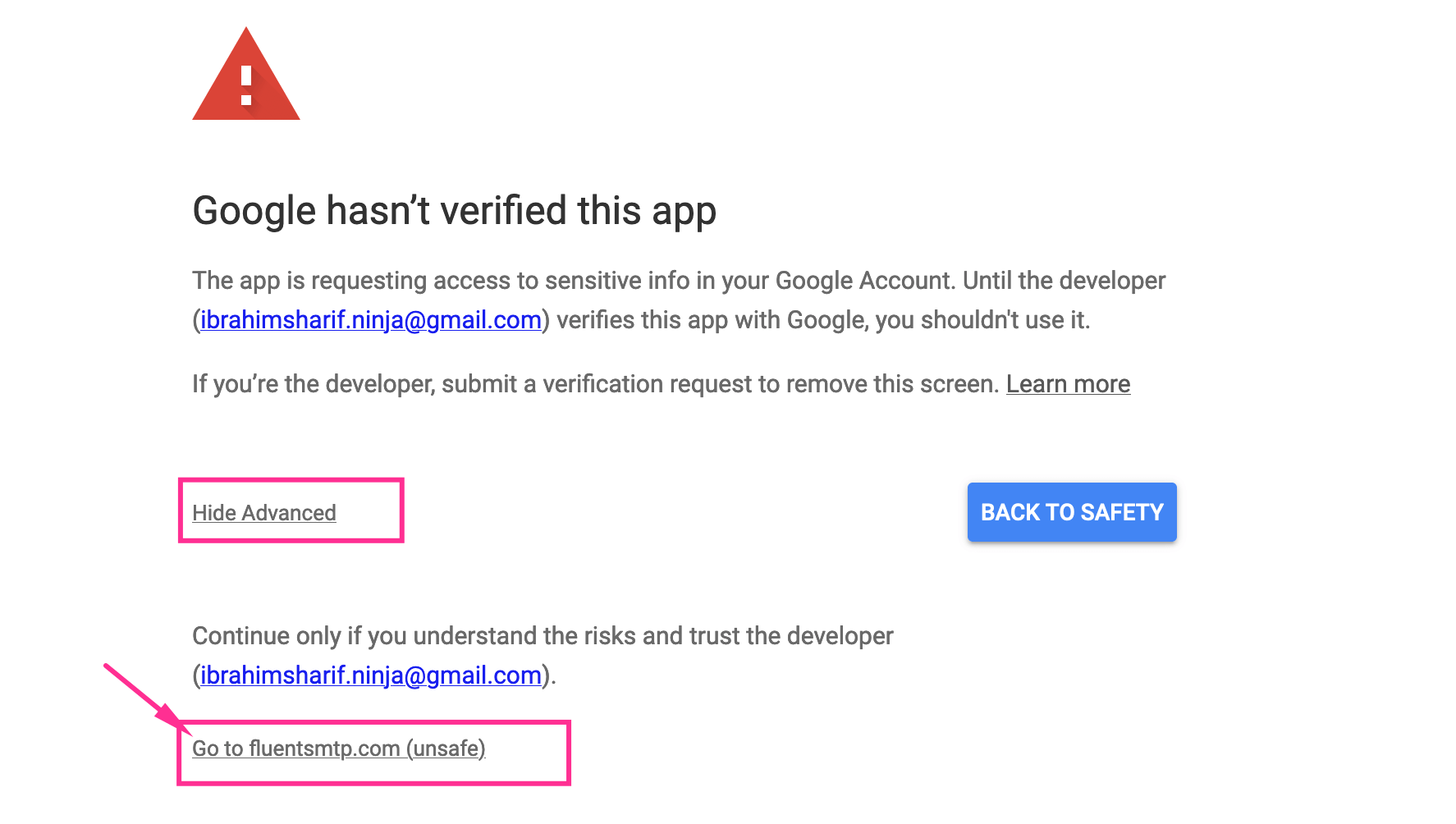The height and width of the screenshot is (824, 1456).
Task: Open the Learn more link
Action: pyautogui.click(x=1068, y=384)
